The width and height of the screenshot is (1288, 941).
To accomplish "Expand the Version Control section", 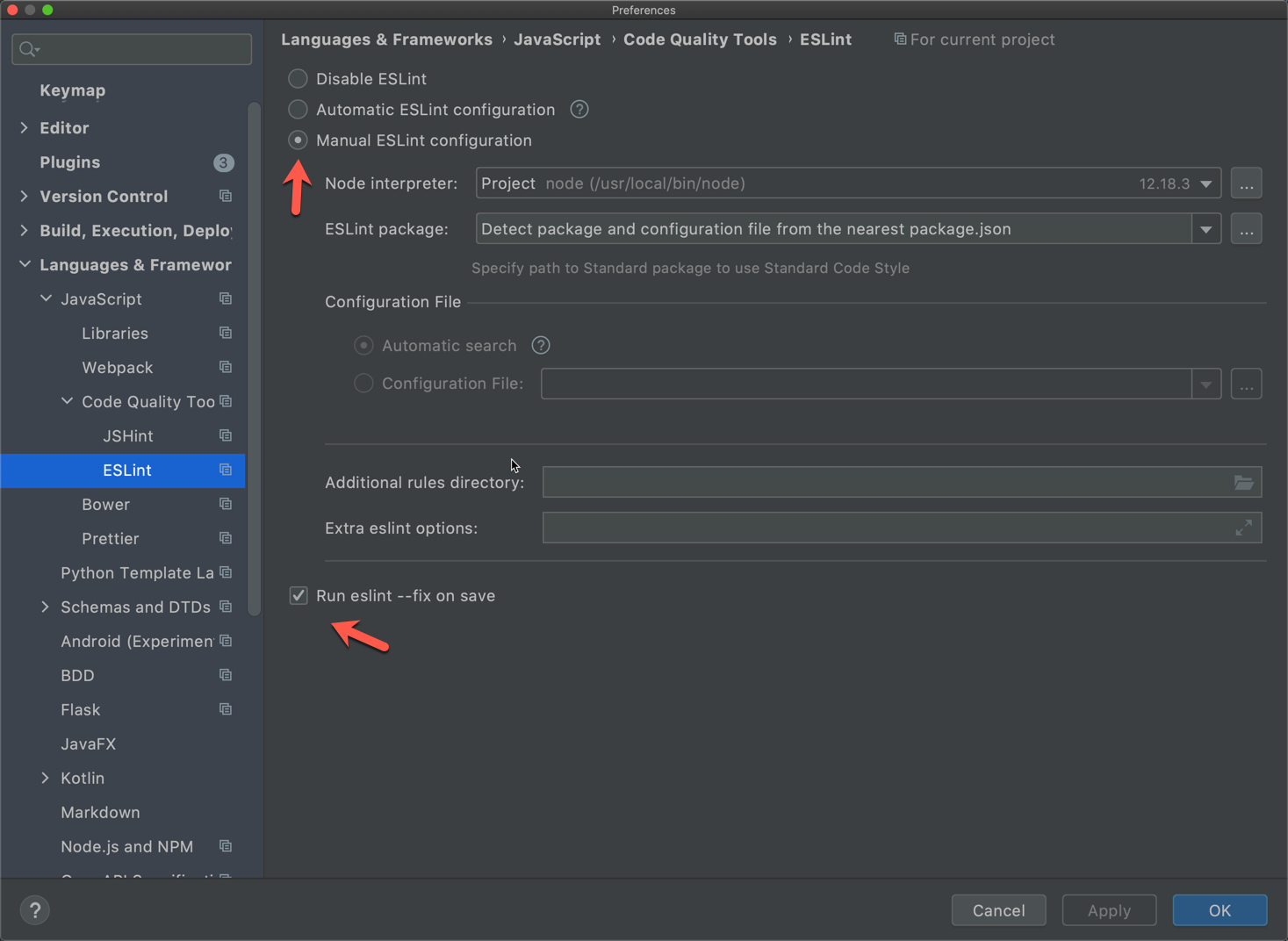I will 25,197.
